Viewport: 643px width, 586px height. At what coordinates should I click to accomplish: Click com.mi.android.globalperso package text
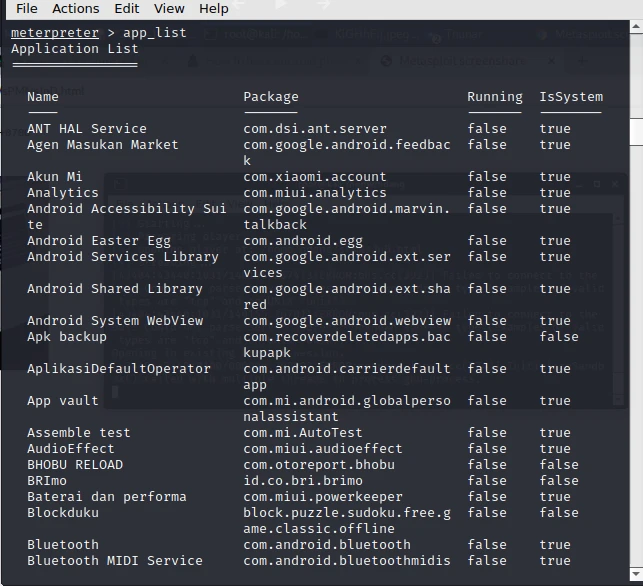pos(347,401)
